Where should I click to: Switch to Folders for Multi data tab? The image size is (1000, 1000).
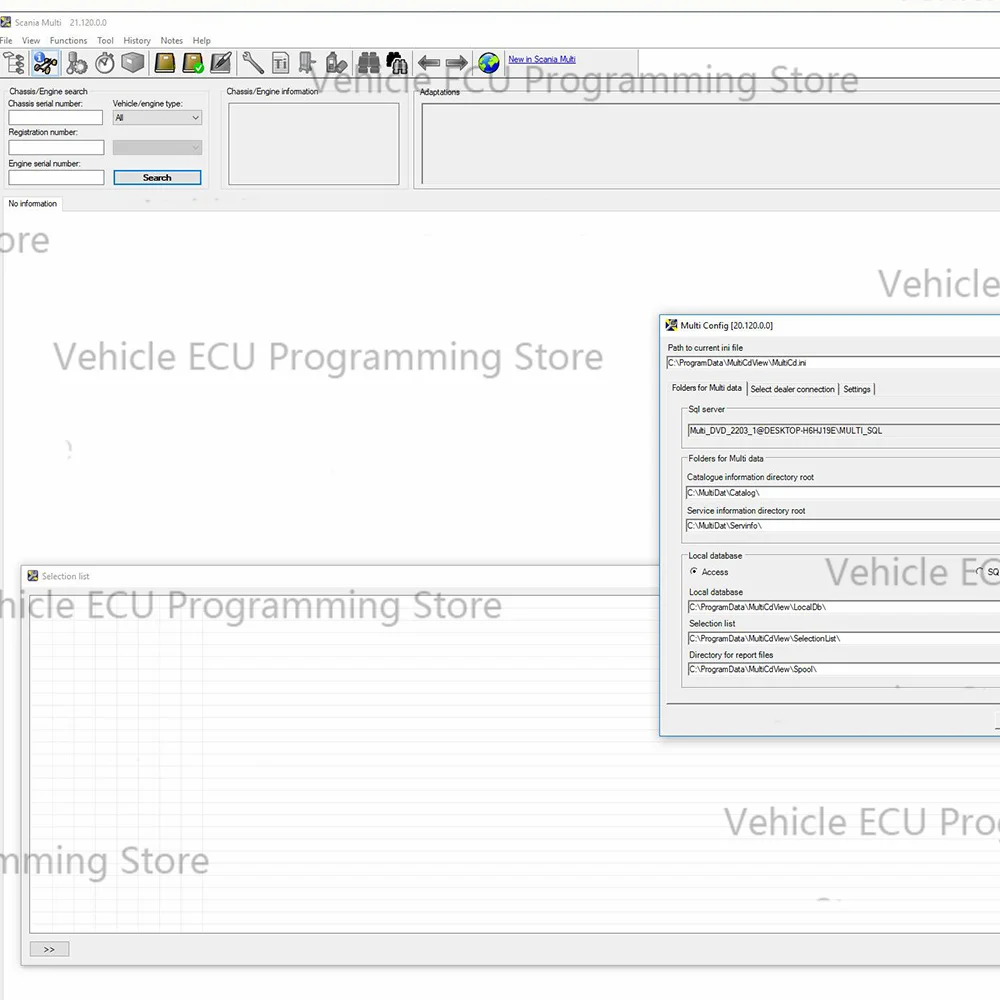click(707, 388)
